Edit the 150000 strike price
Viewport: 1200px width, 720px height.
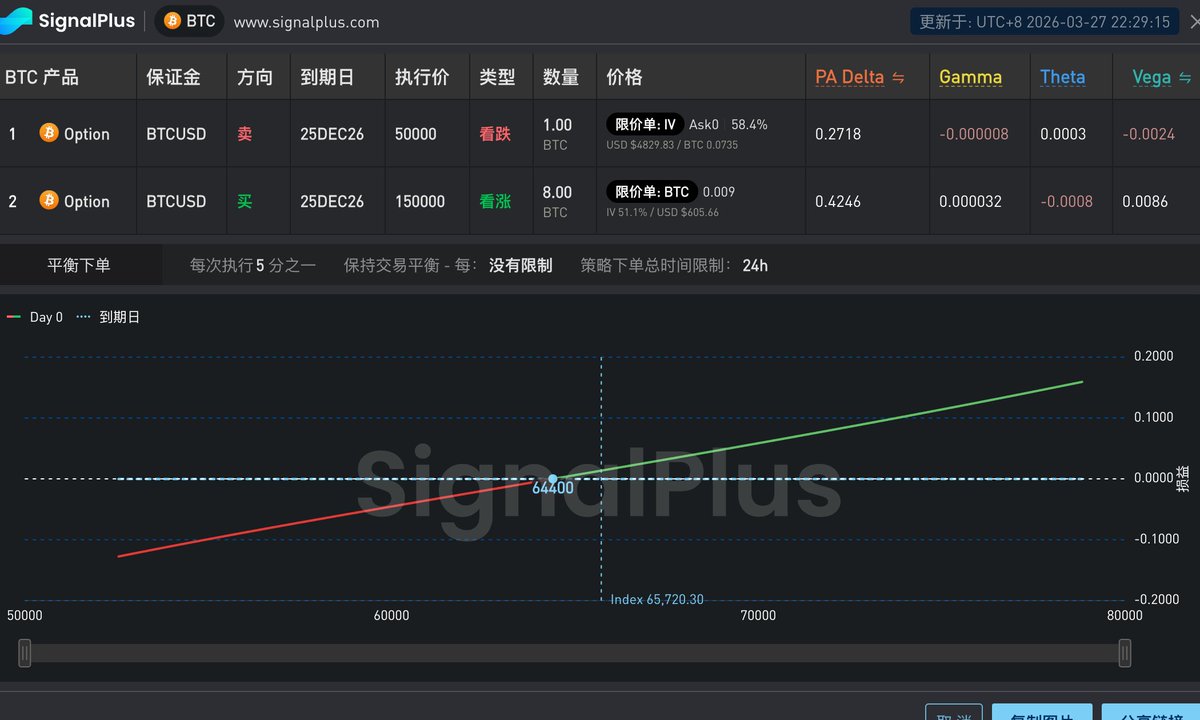(x=420, y=201)
